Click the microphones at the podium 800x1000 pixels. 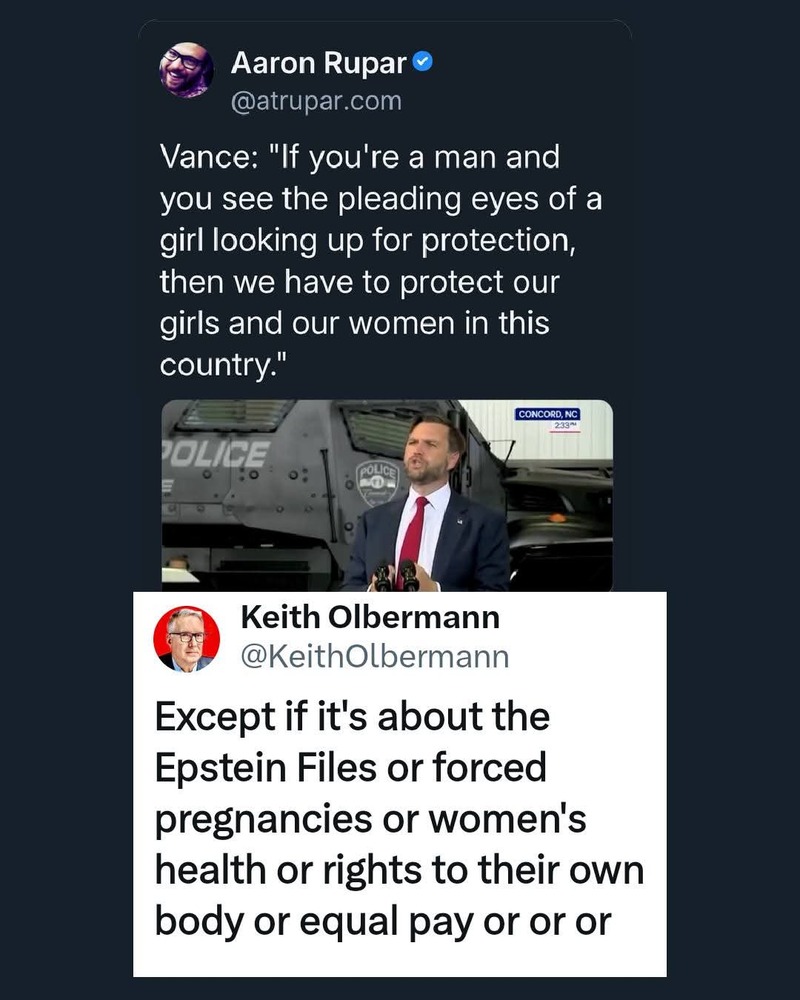[395, 575]
